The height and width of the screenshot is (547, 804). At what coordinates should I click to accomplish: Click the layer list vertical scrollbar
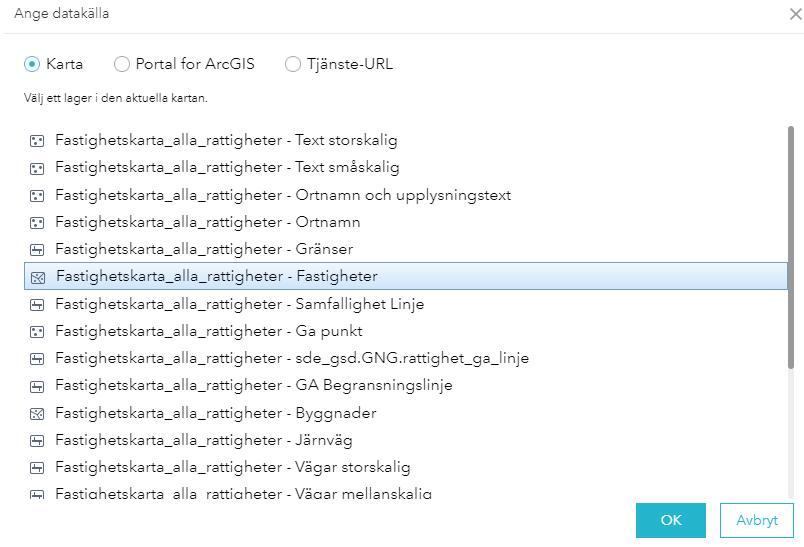point(792,300)
